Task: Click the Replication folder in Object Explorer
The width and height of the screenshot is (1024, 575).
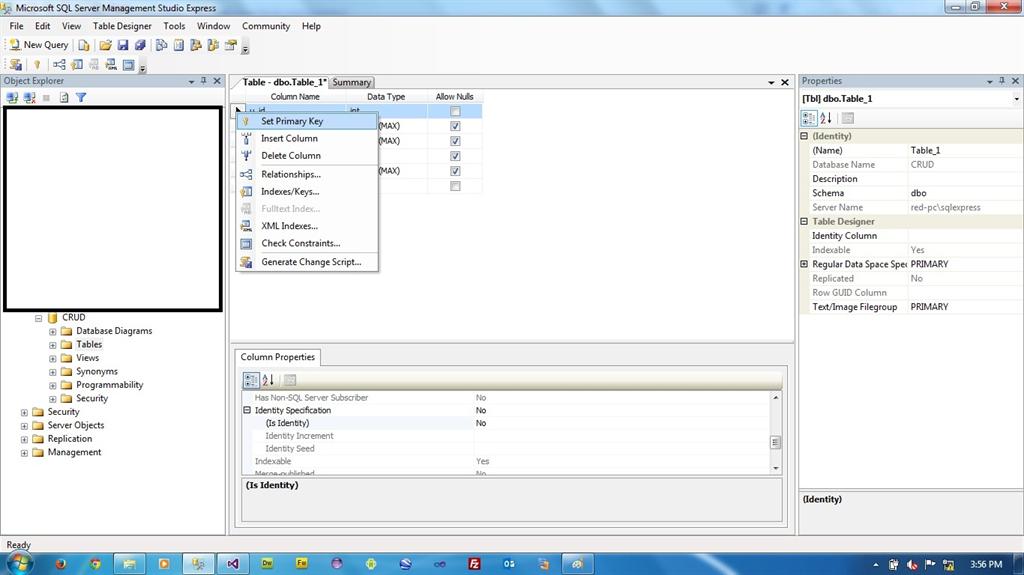Action: pos(70,439)
